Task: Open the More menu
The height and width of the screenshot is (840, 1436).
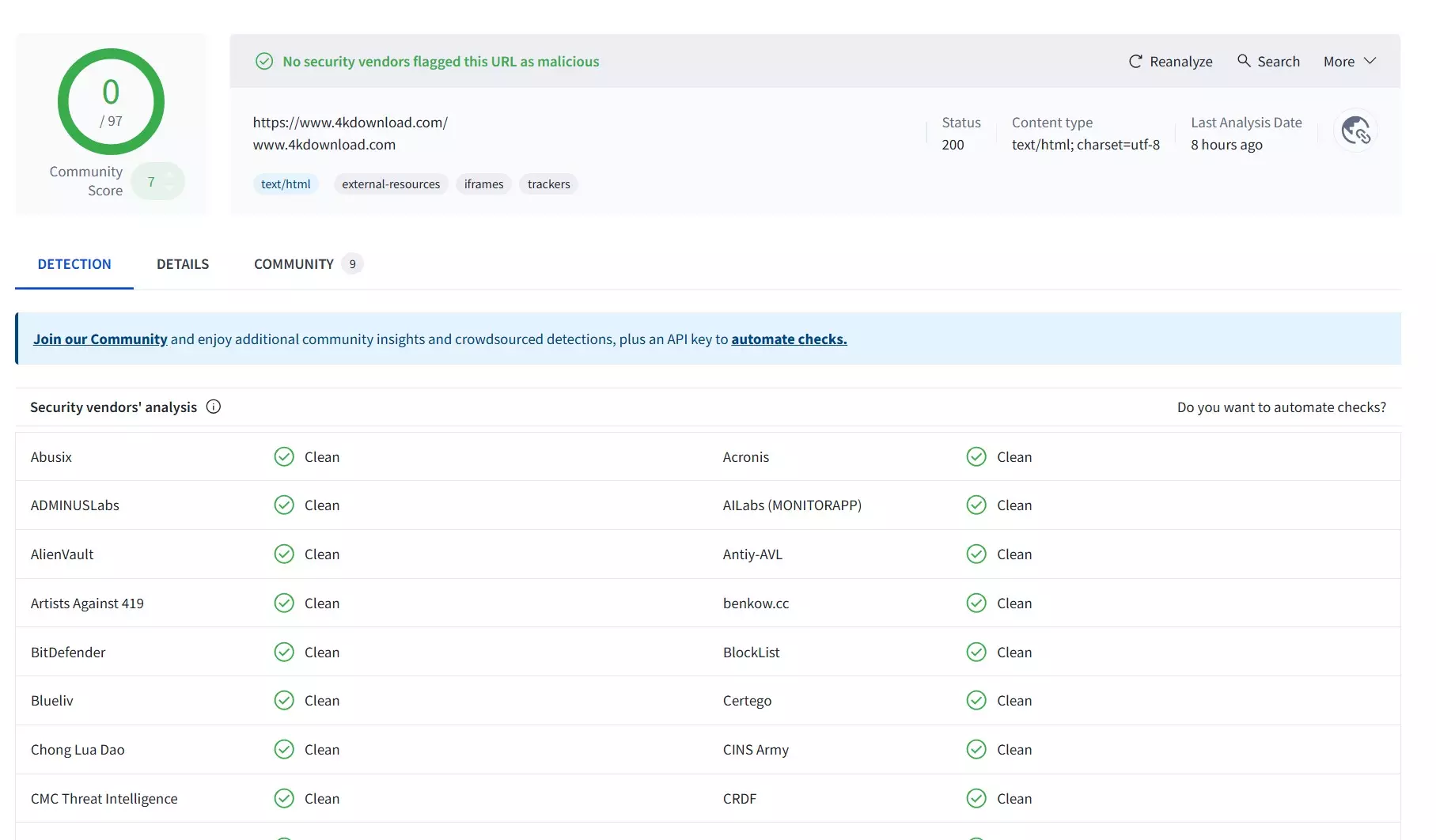Action: click(x=1350, y=62)
